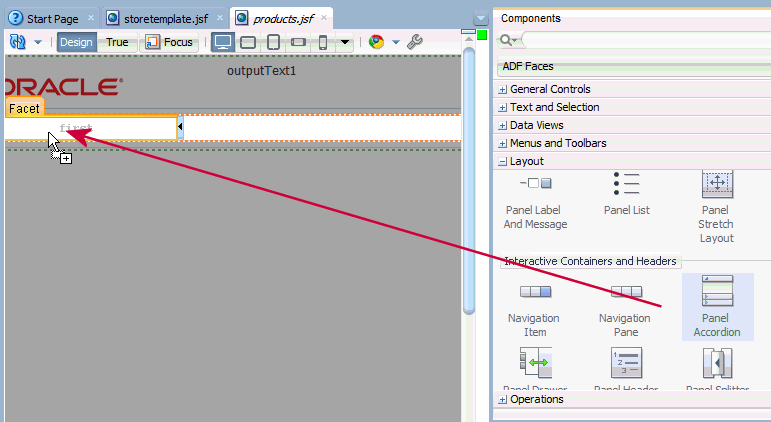The width and height of the screenshot is (771, 422).
Task: Click the editor vertical scrollbar thumb
Action: [469, 181]
